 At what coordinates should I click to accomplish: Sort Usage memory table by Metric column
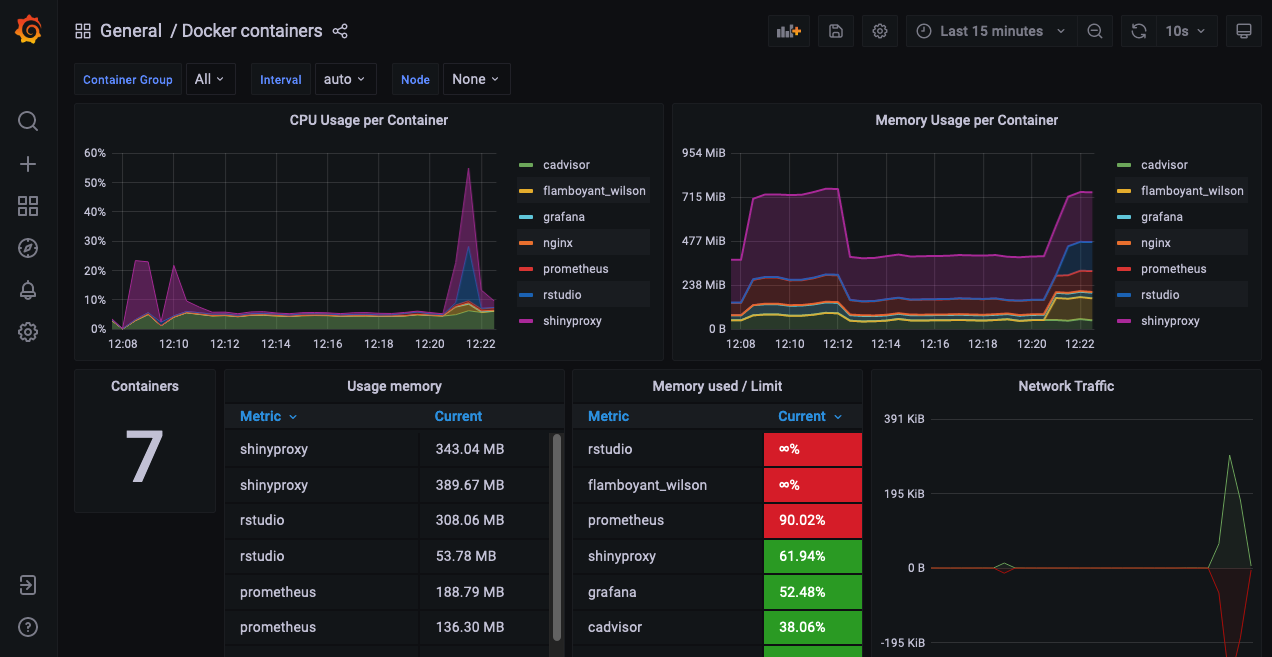tap(268, 416)
